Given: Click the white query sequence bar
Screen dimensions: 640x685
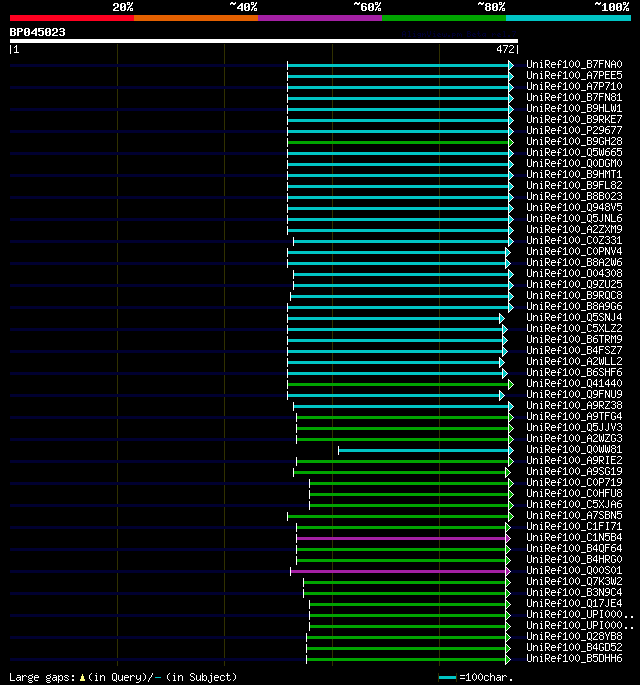Looking at the screenshot, I should pos(264,41).
